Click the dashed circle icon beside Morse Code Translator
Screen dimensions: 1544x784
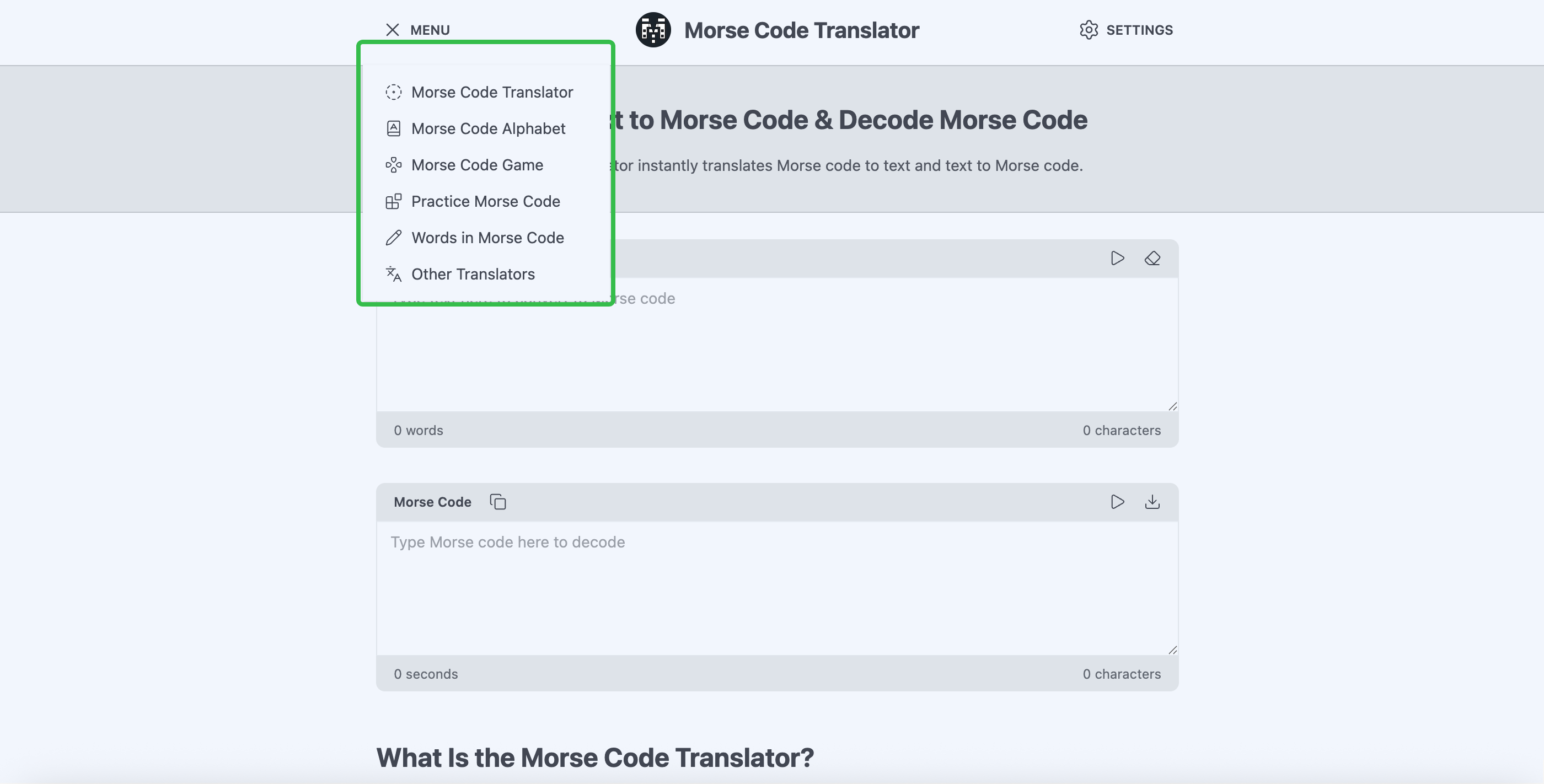393,92
